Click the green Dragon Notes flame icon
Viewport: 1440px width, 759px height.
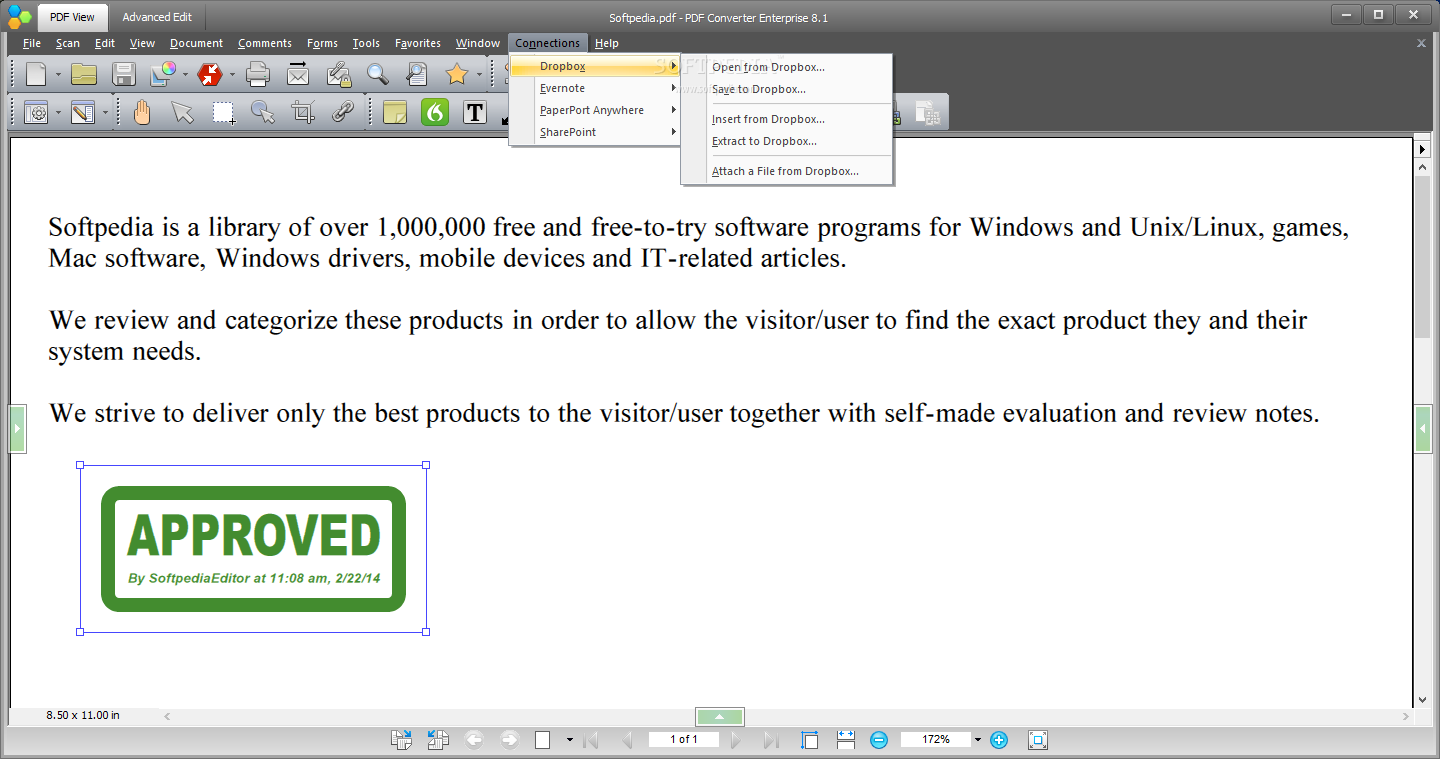(435, 112)
